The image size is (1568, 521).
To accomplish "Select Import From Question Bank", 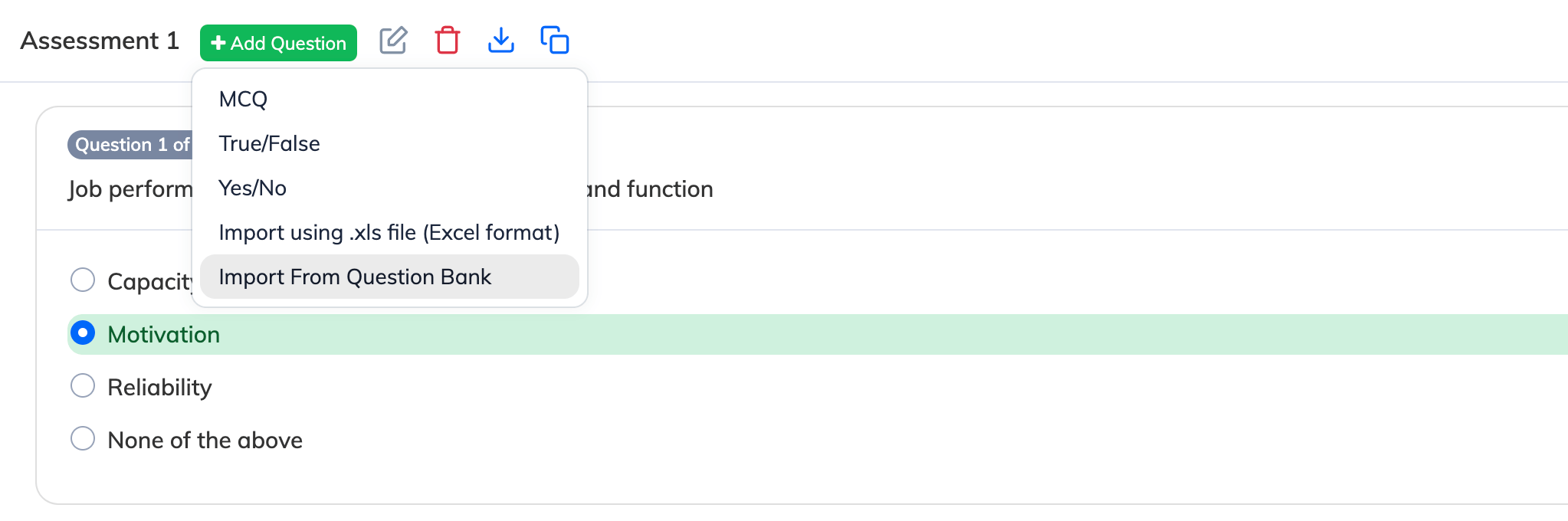I will tap(355, 277).
